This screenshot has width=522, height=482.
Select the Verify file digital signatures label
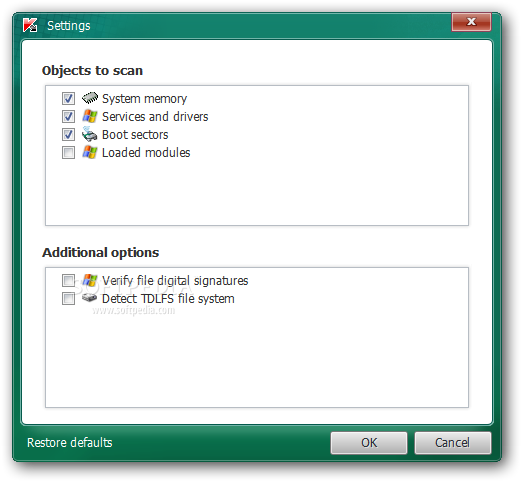point(175,281)
